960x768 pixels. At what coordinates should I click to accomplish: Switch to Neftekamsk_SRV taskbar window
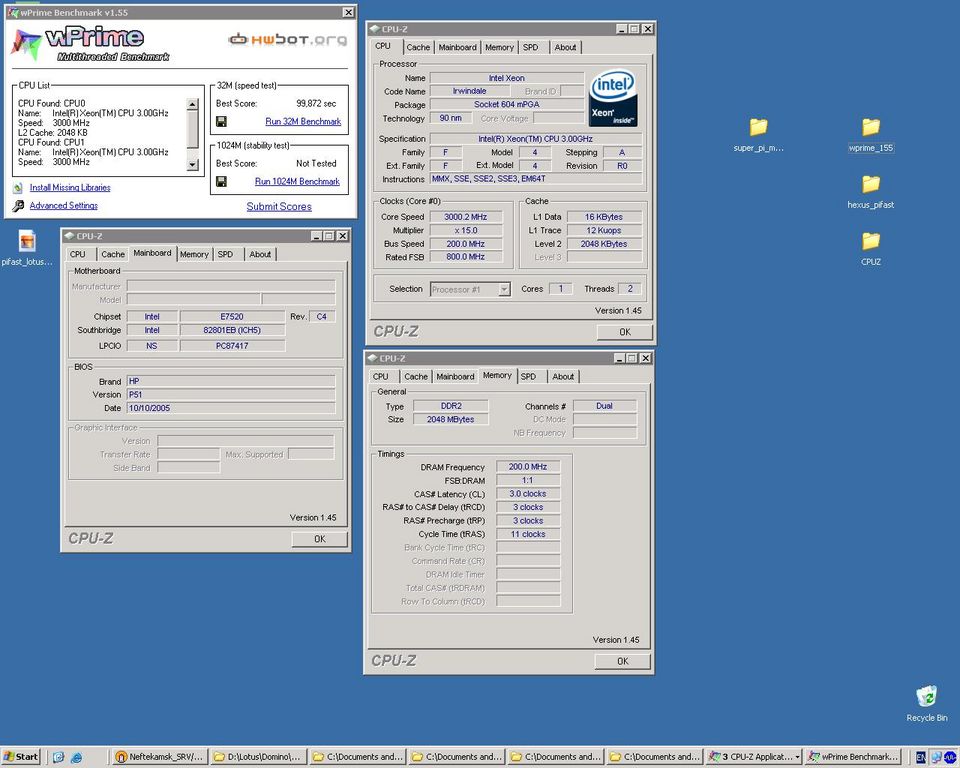(160, 757)
